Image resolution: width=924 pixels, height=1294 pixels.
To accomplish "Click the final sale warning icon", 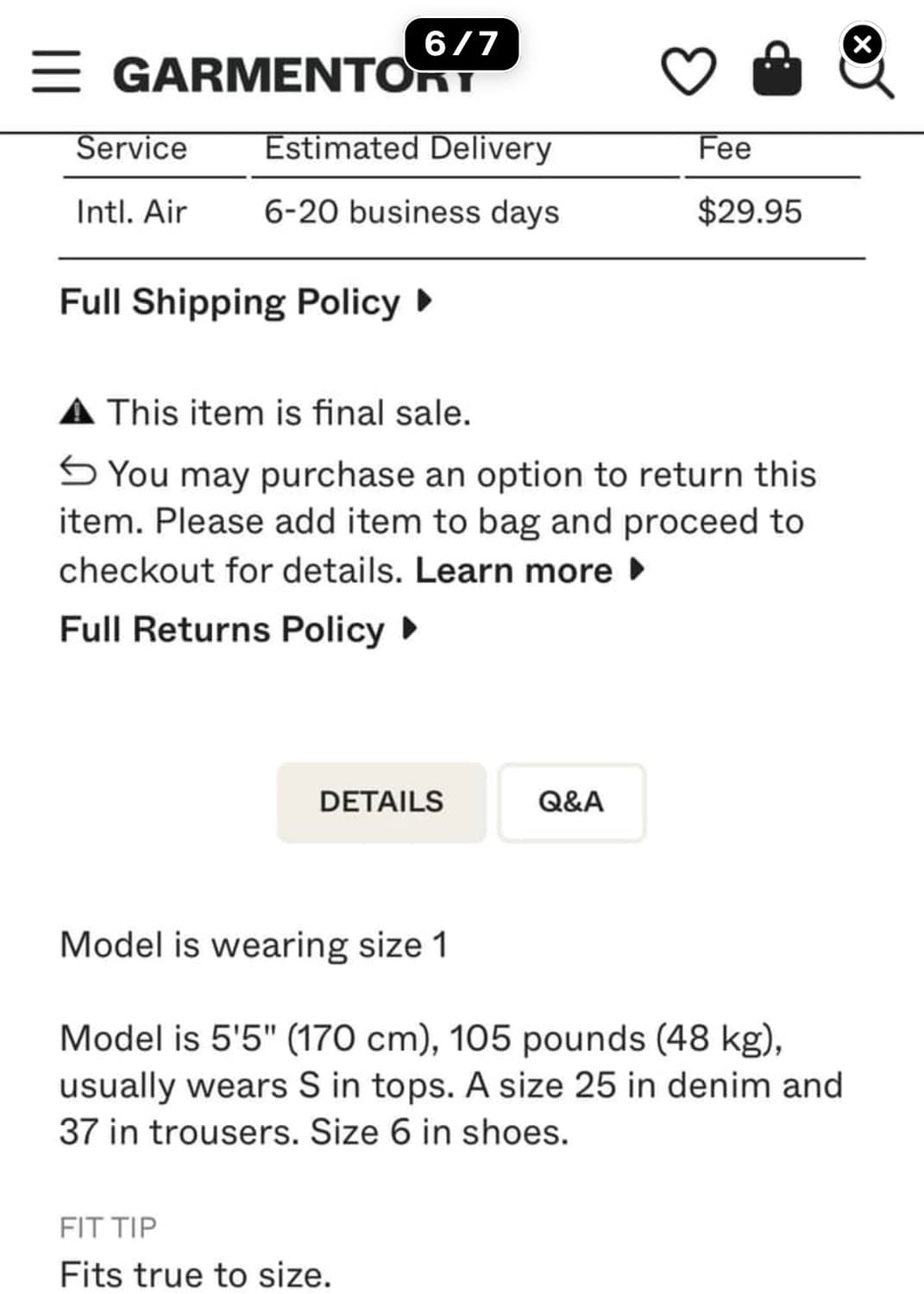I will [77, 412].
